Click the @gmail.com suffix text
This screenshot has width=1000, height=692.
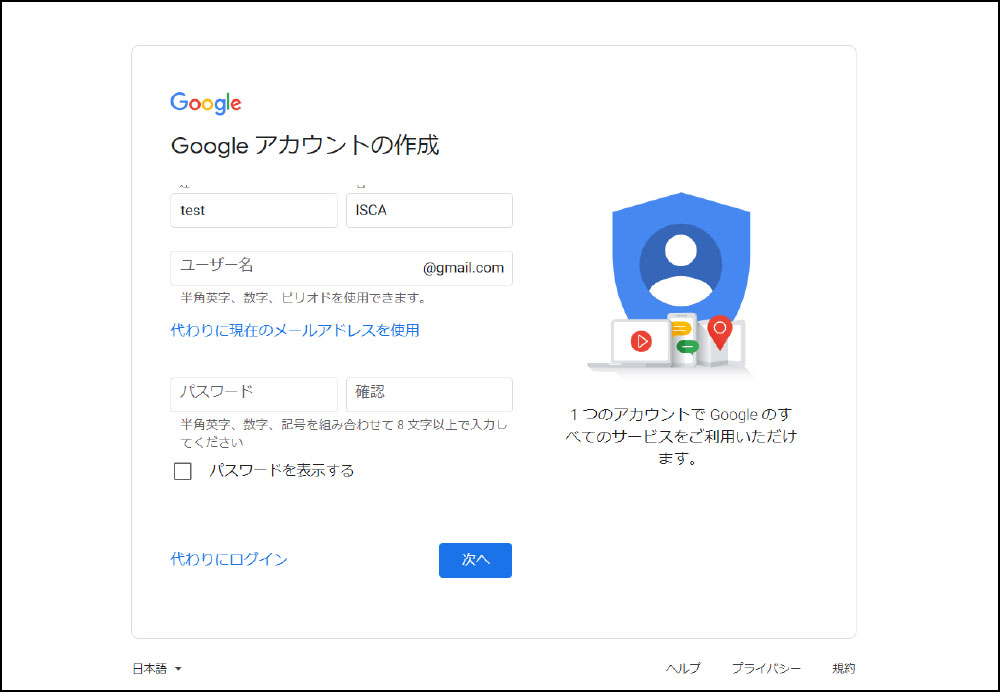tap(463, 268)
